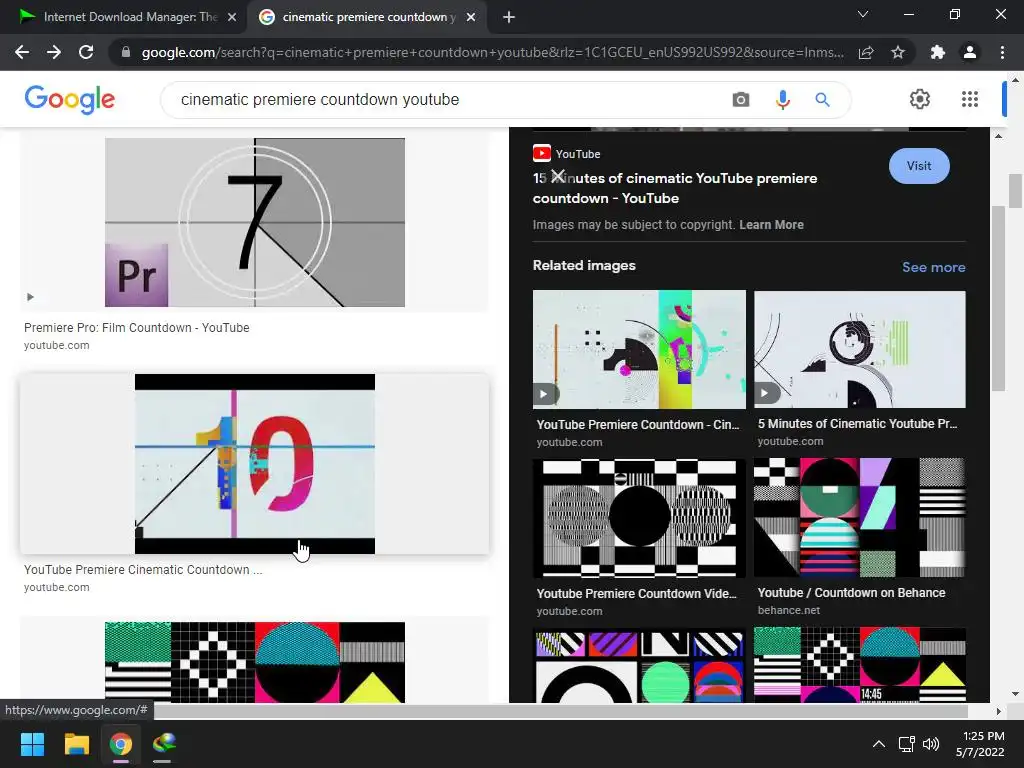Open 'Youtube / Countdown on Behance' image
The width and height of the screenshot is (1024, 768).
pyautogui.click(x=859, y=518)
